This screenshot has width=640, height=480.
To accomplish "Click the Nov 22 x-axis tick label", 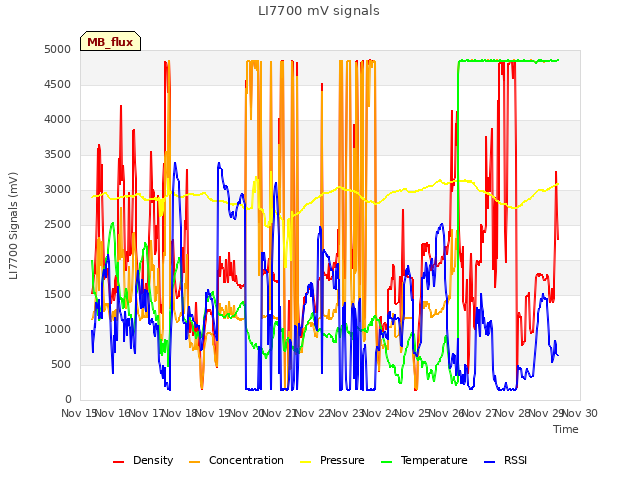I will coord(313,413).
